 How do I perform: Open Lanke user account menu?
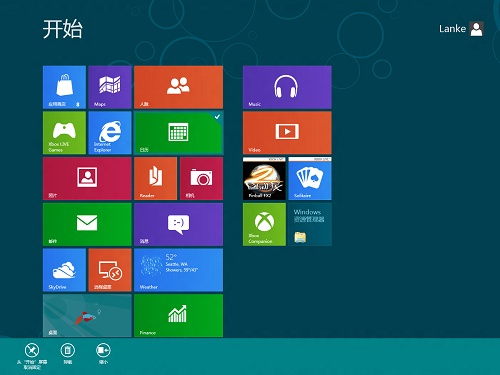pos(461,29)
